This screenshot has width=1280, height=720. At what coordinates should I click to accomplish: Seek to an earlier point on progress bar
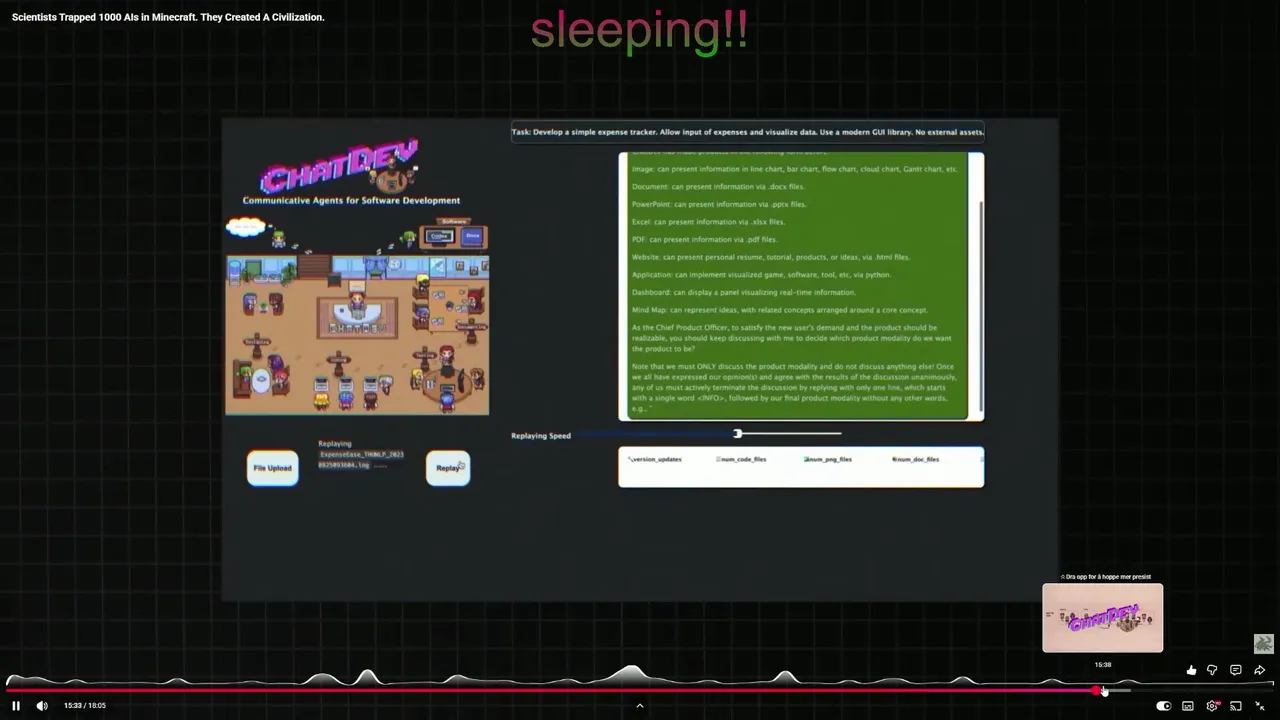pos(550,690)
